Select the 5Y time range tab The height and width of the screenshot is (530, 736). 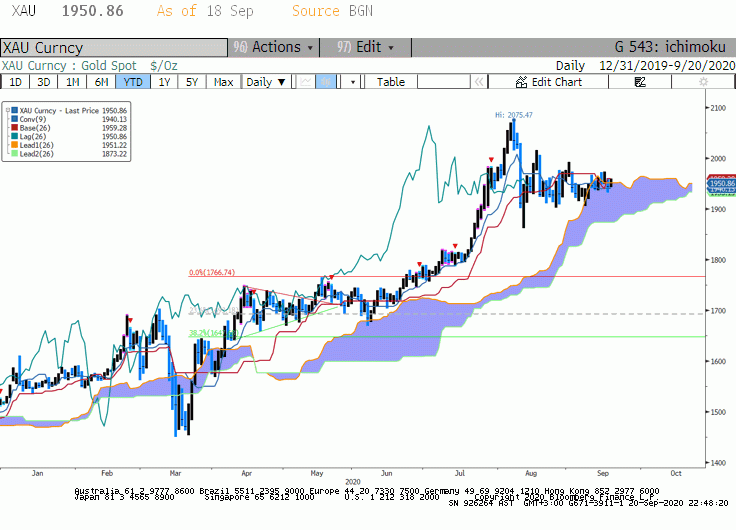[192, 82]
